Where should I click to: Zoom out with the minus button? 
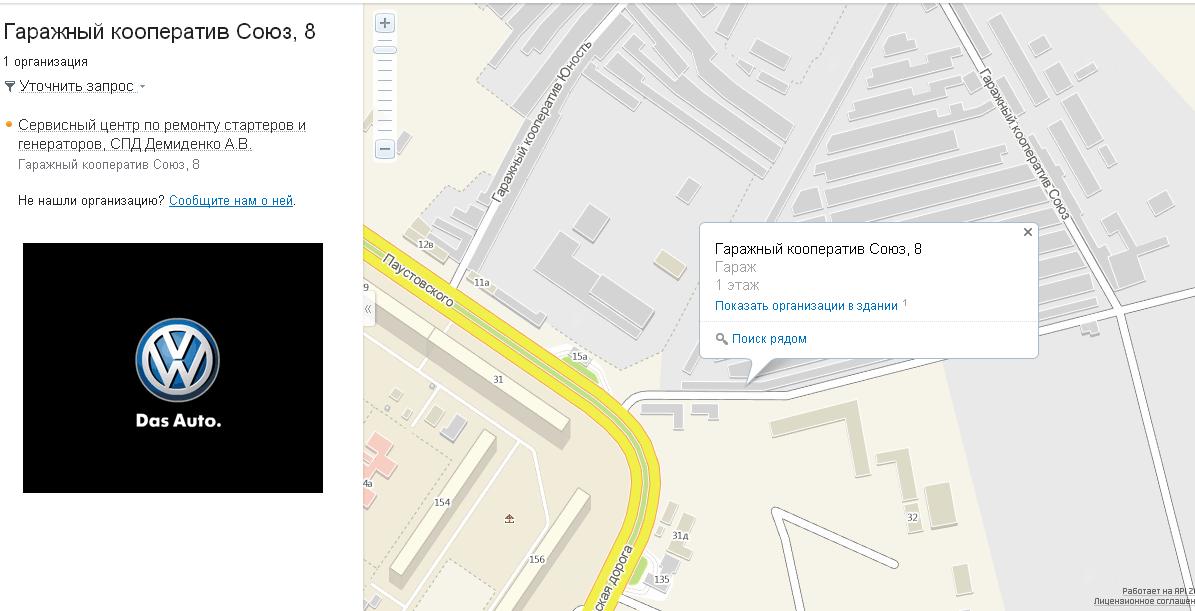tap(385, 149)
